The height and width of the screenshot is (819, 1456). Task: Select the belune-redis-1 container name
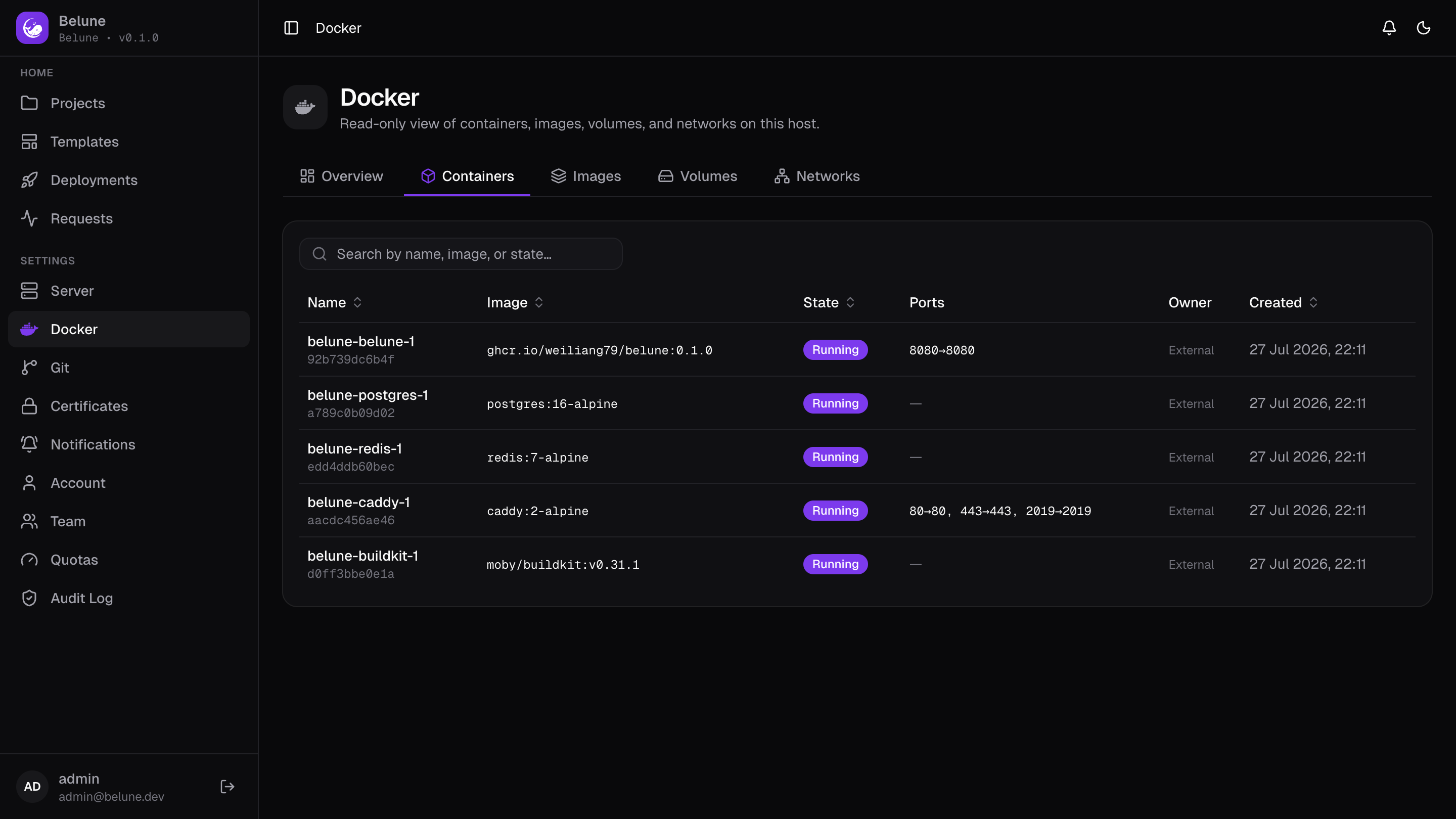(x=354, y=449)
